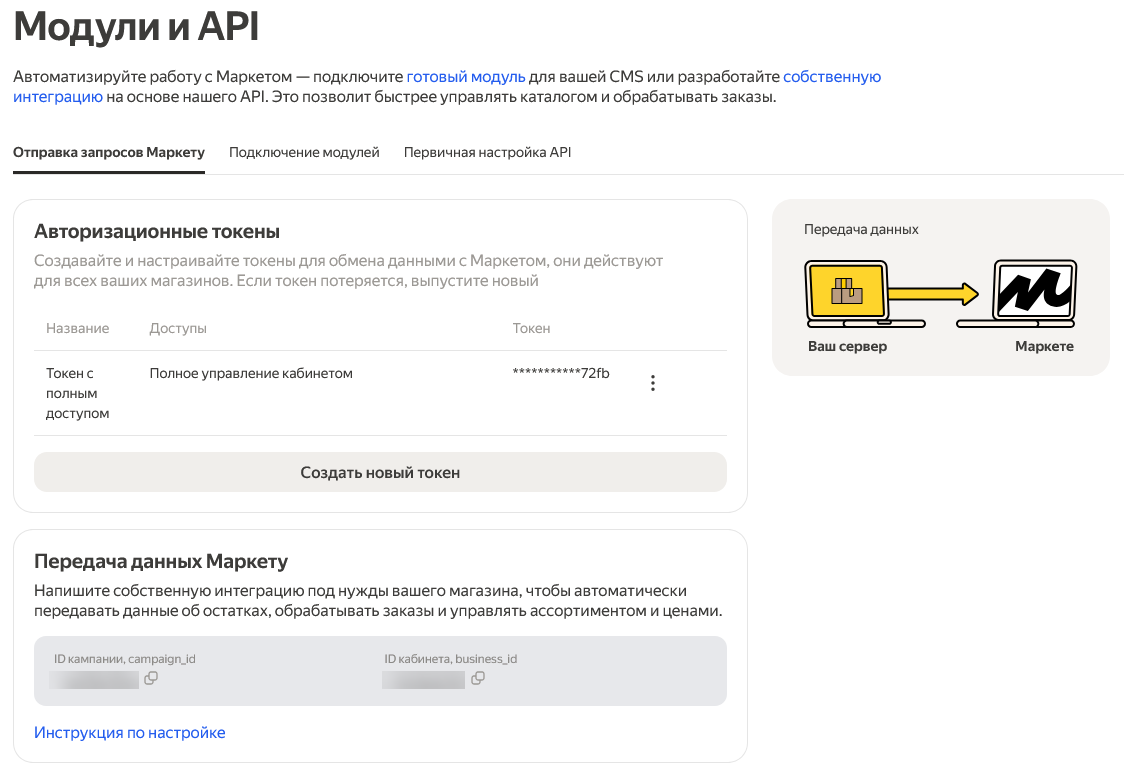This screenshot has width=1124, height=772.
Task: Click the Название column header
Action: pyautogui.click(x=78, y=328)
